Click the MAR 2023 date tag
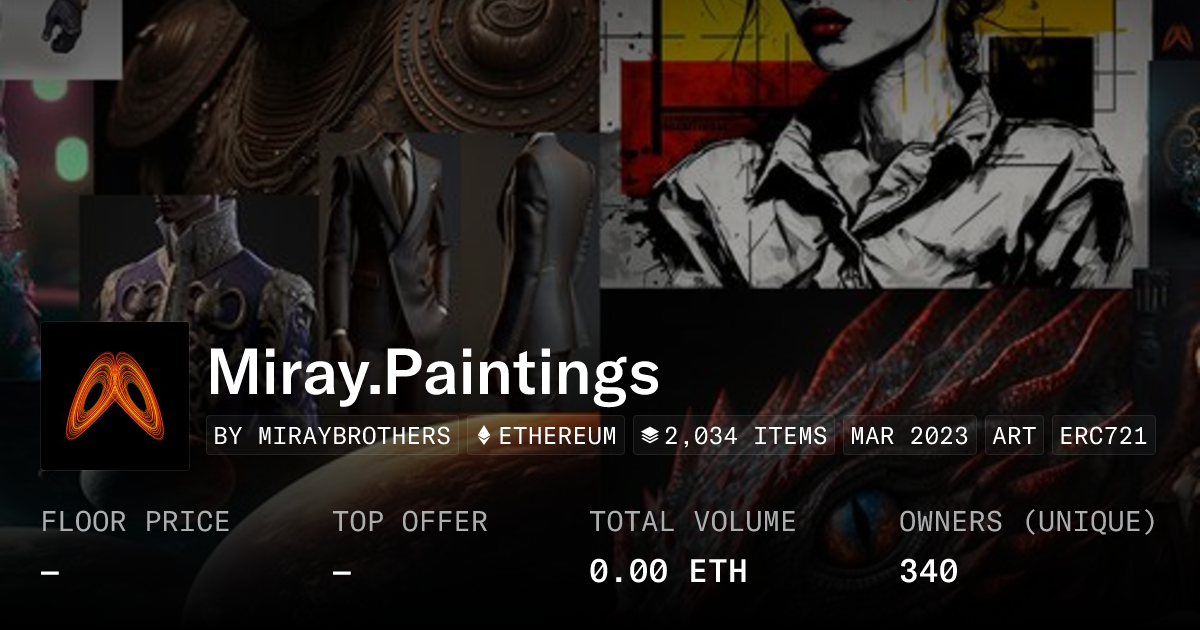This screenshot has height=630, width=1200. [x=910, y=436]
